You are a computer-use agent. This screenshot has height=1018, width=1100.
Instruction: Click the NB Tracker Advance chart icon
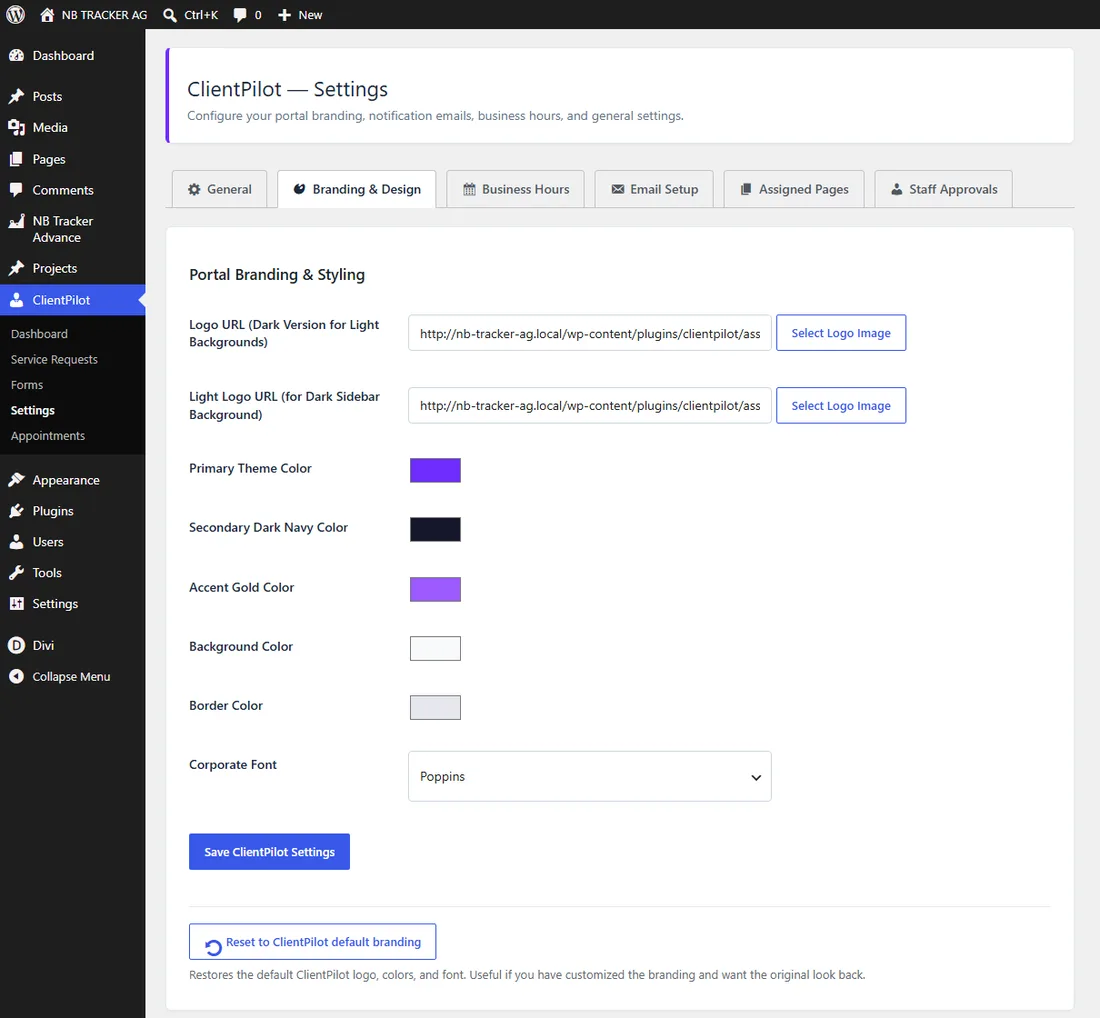(16, 221)
